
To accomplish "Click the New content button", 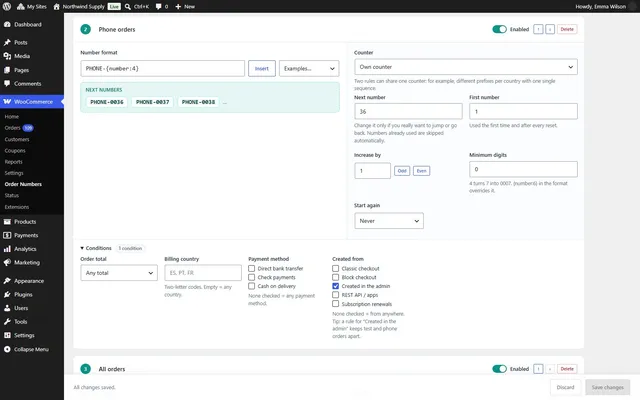I will (x=185, y=7).
